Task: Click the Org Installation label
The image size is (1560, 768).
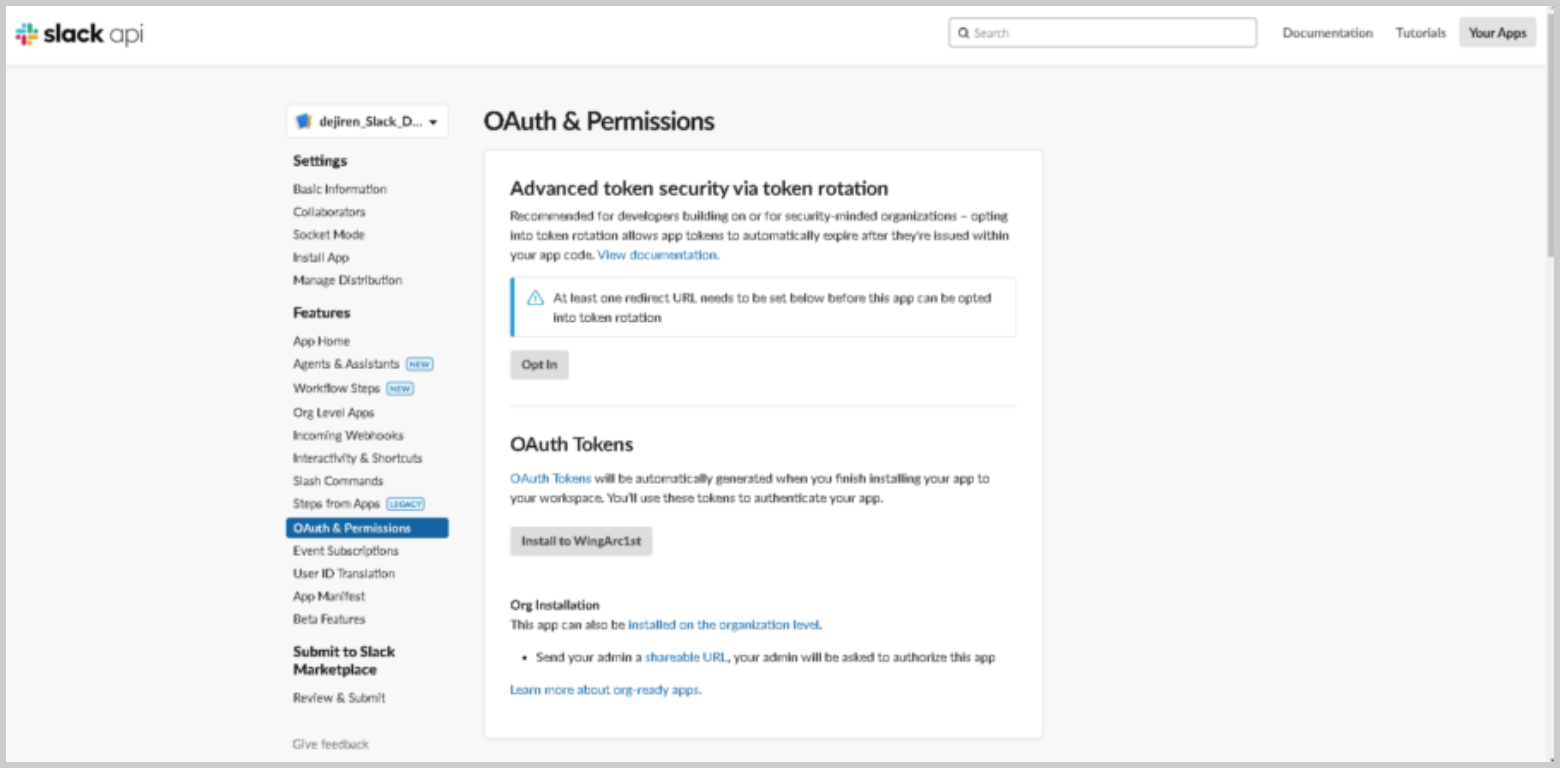Action: click(555, 605)
